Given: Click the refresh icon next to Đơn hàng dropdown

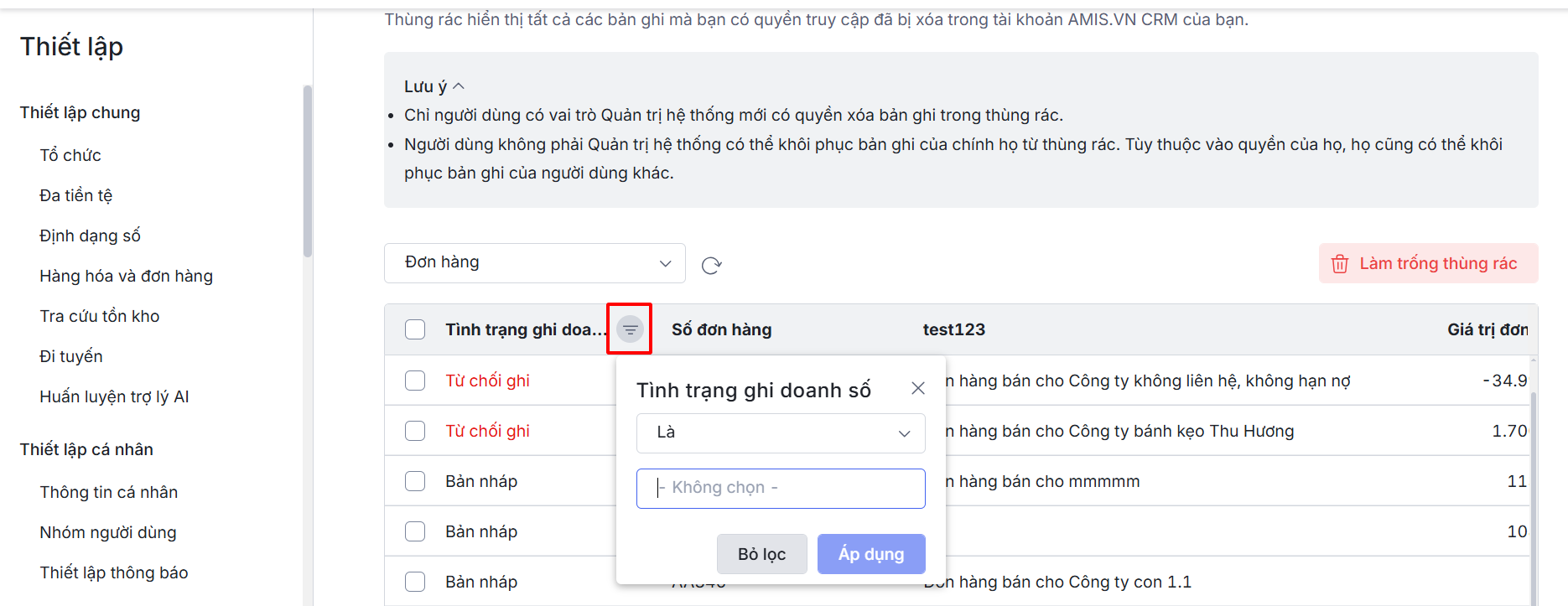Looking at the screenshot, I should pos(711,265).
